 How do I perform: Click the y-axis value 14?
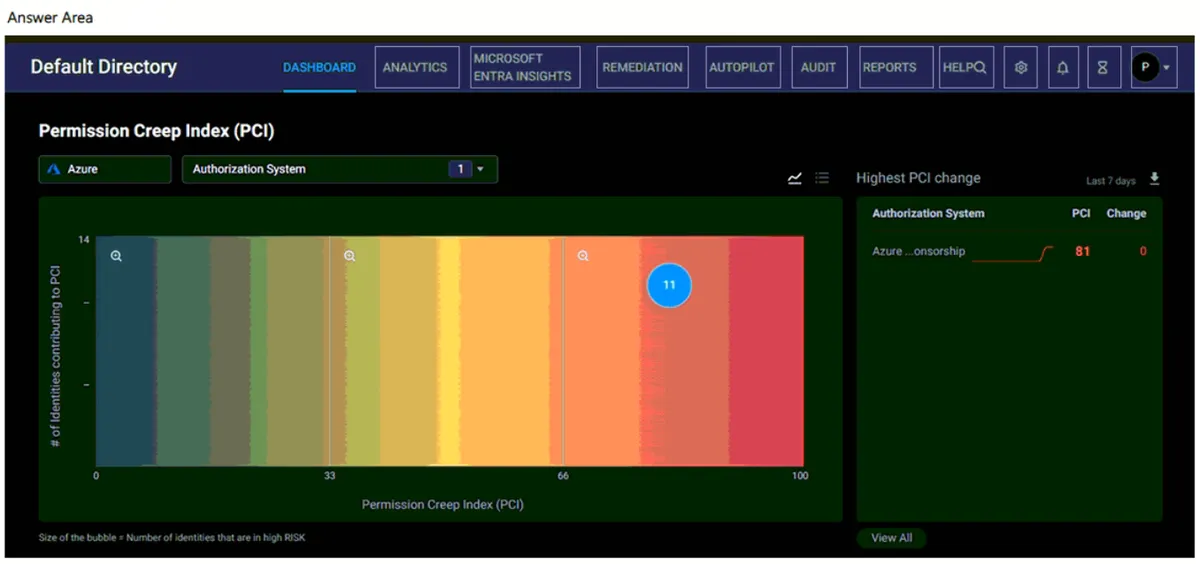(84, 240)
